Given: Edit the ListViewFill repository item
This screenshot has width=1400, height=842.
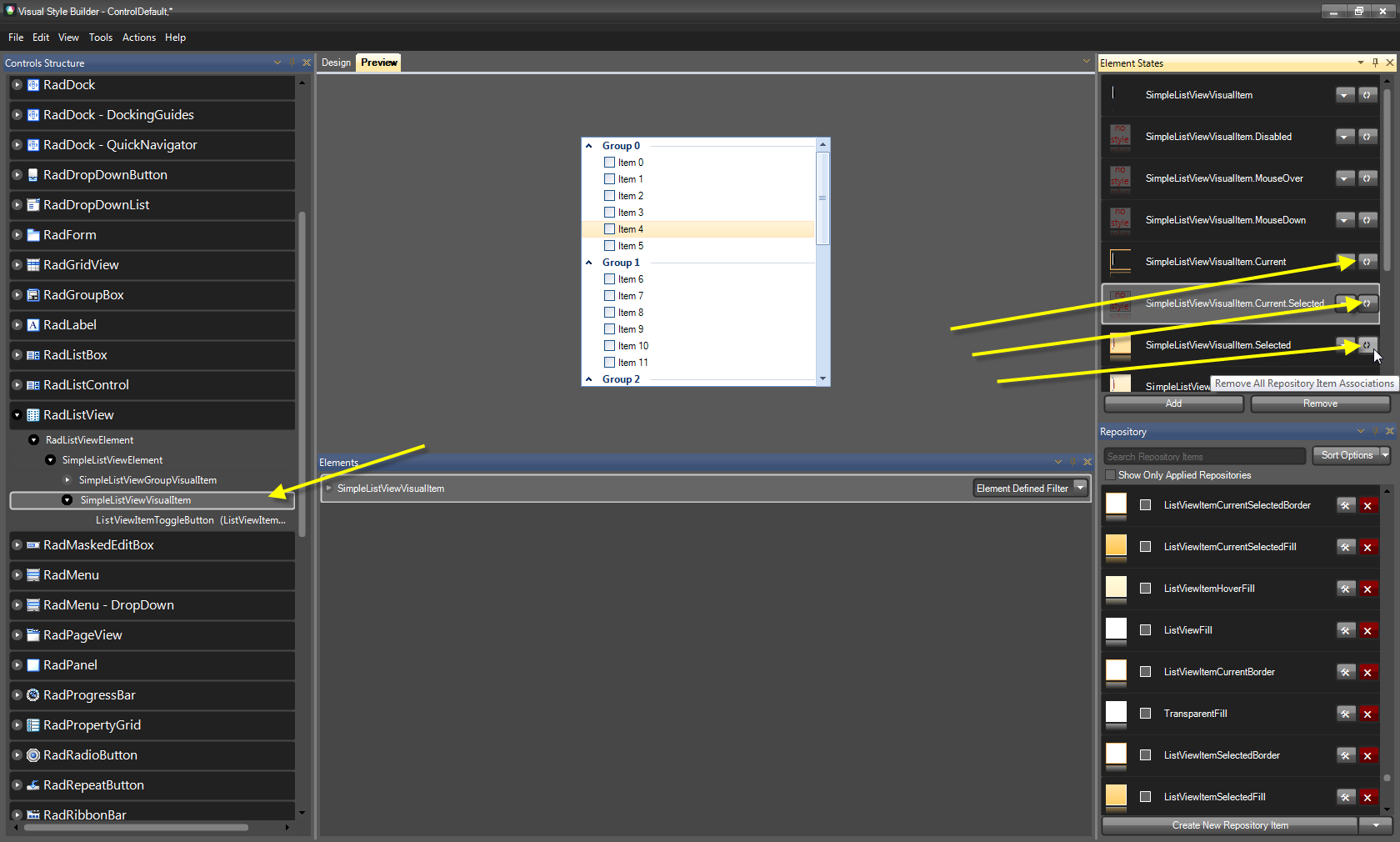Looking at the screenshot, I should click(x=1346, y=630).
